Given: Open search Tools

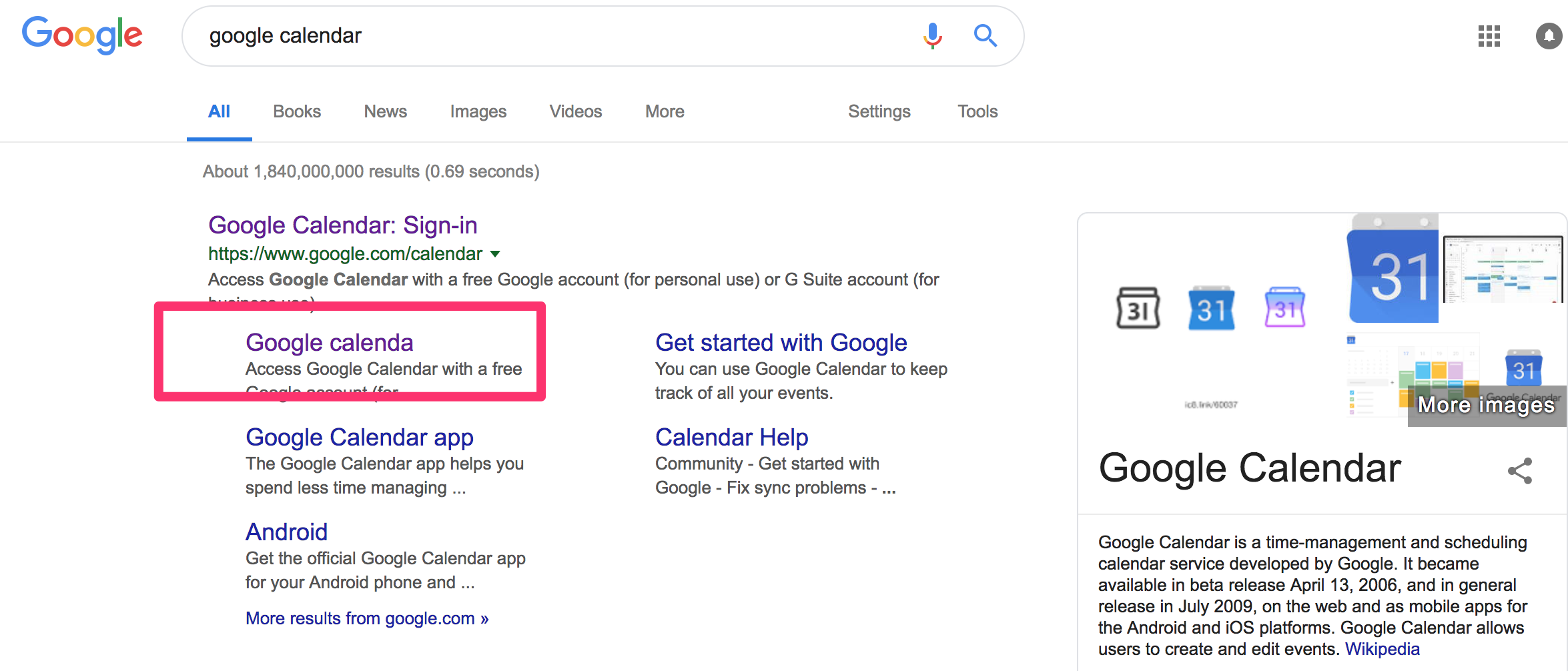Looking at the screenshot, I should 977,111.
